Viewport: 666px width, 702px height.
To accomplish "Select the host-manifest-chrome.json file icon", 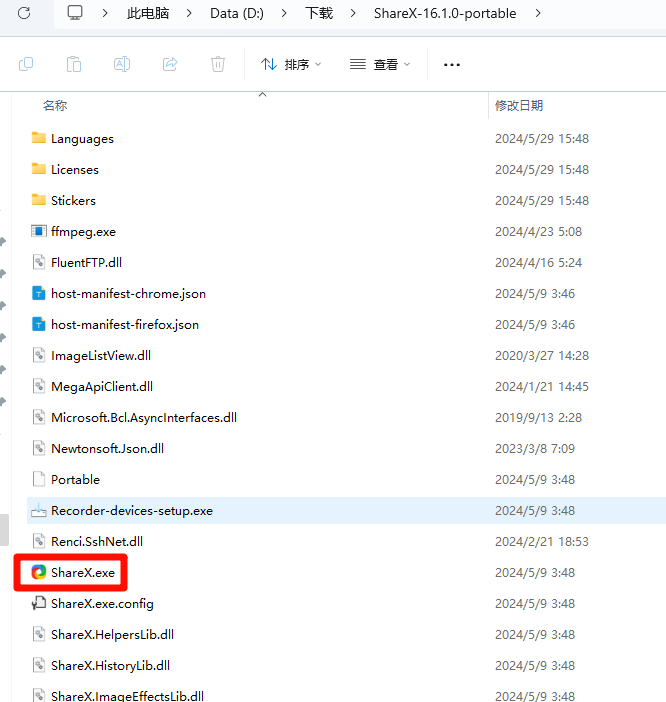I will [39, 293].
